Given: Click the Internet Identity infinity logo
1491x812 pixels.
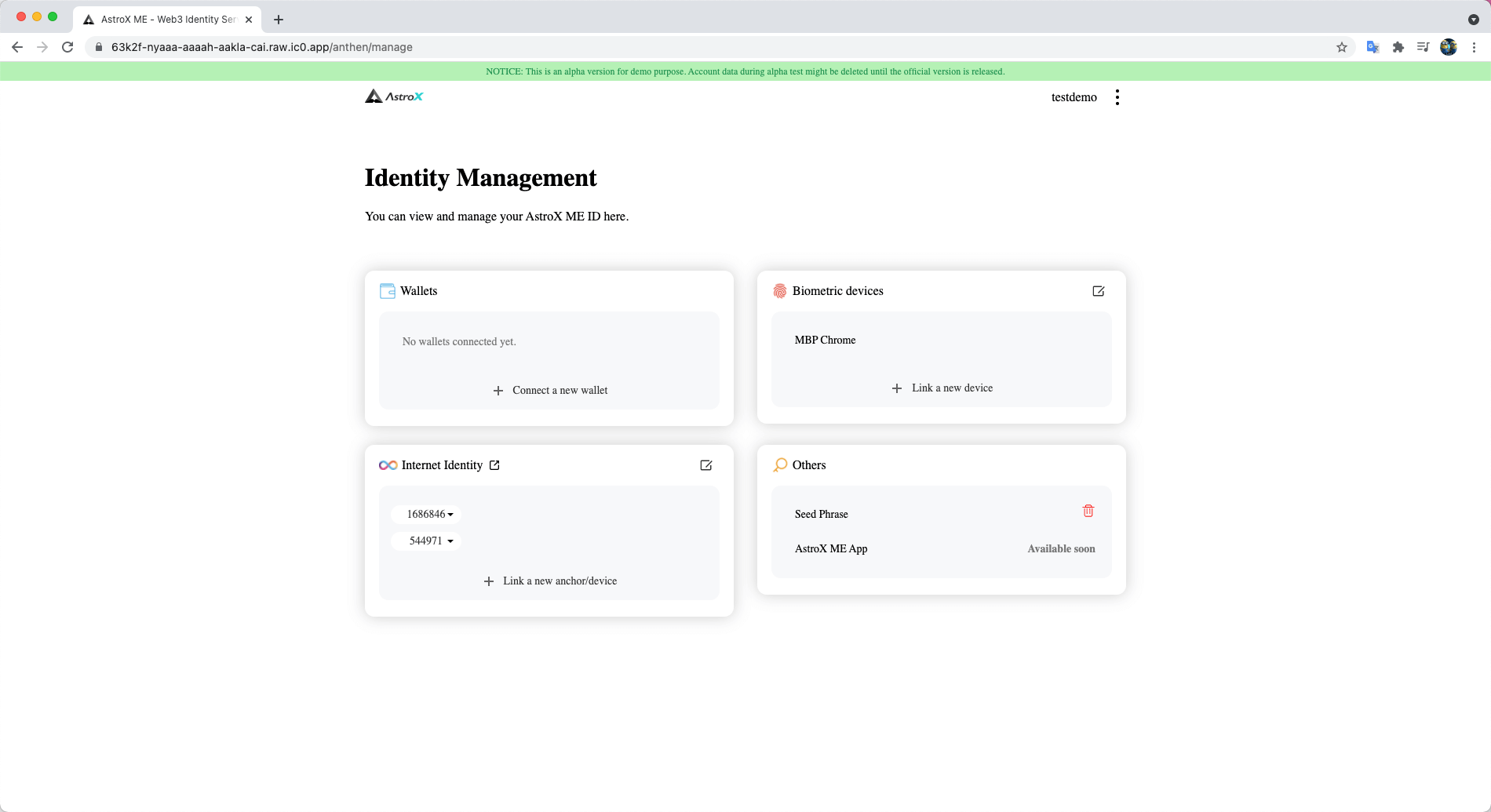Looking at the screenshot, I should click(x=388, y=465).
